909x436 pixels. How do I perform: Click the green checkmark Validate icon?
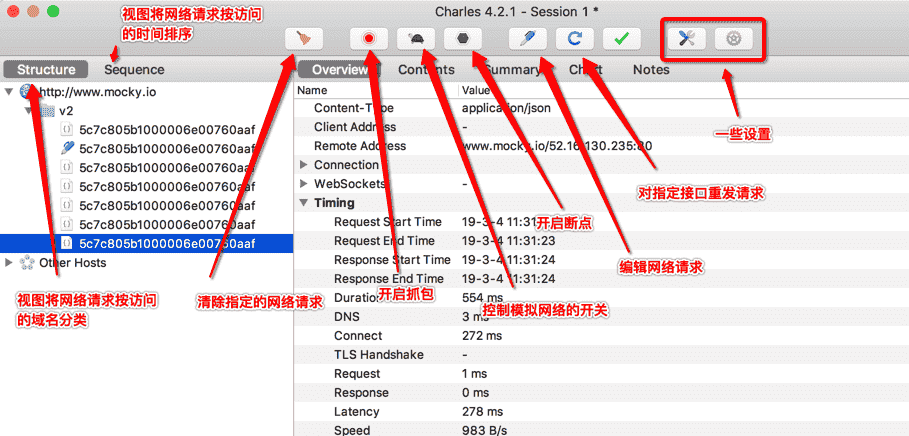(621, 39)
